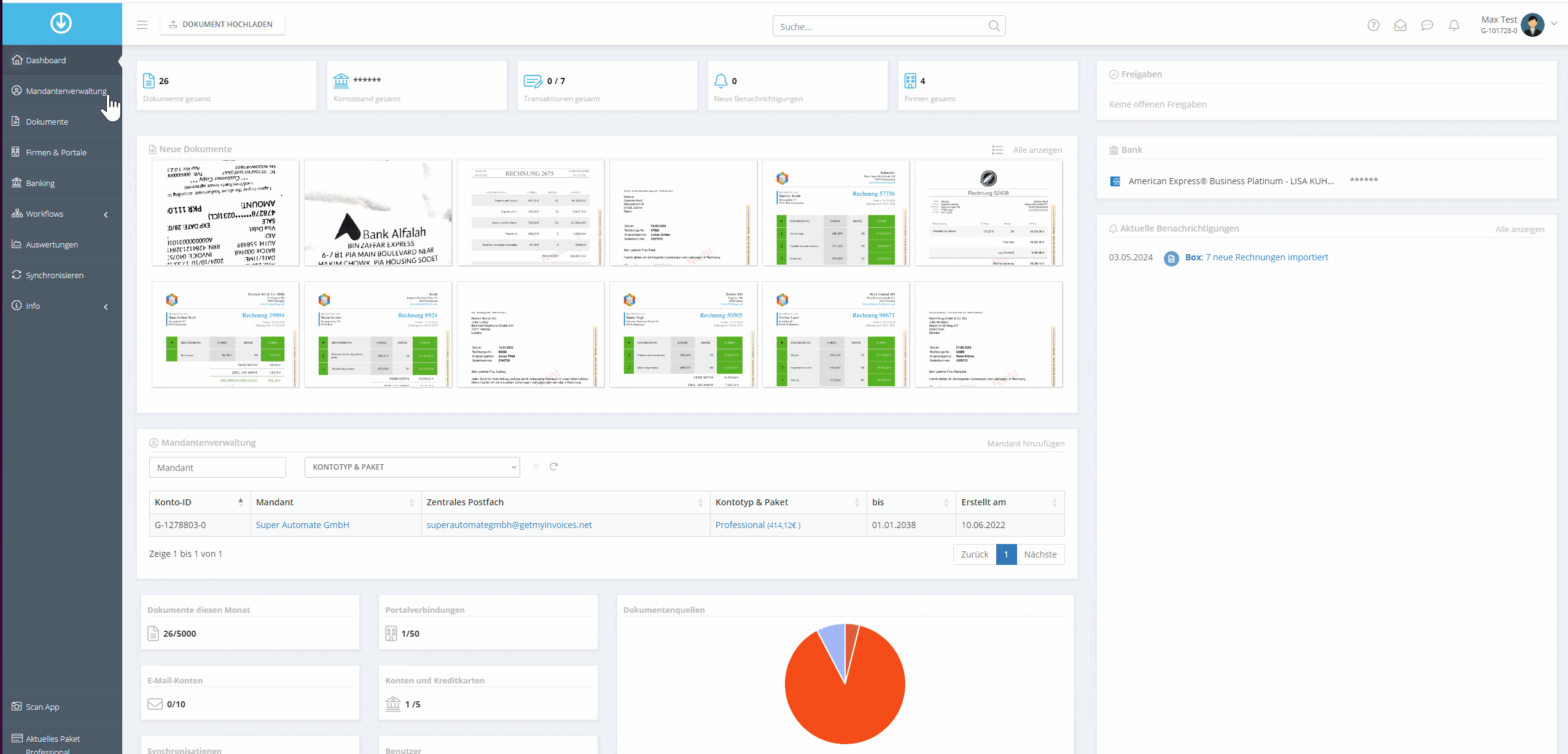This screenshot has height=754, width=1568.
Task: Open Banking in the sidebar
Action: tap(61, 183)
